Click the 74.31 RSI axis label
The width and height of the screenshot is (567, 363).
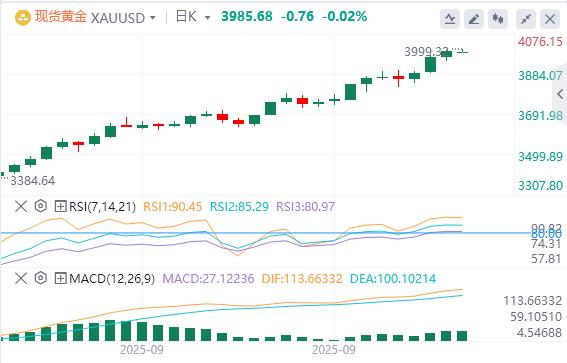point(546,244)
